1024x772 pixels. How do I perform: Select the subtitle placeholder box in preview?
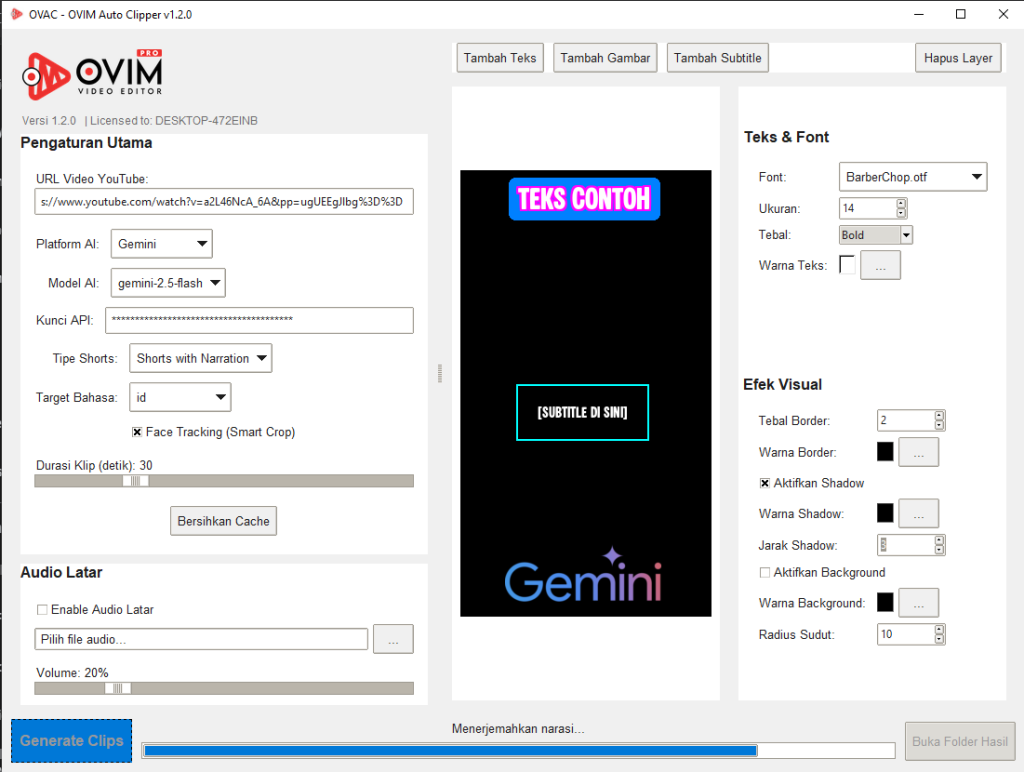(x=582, y=412)
